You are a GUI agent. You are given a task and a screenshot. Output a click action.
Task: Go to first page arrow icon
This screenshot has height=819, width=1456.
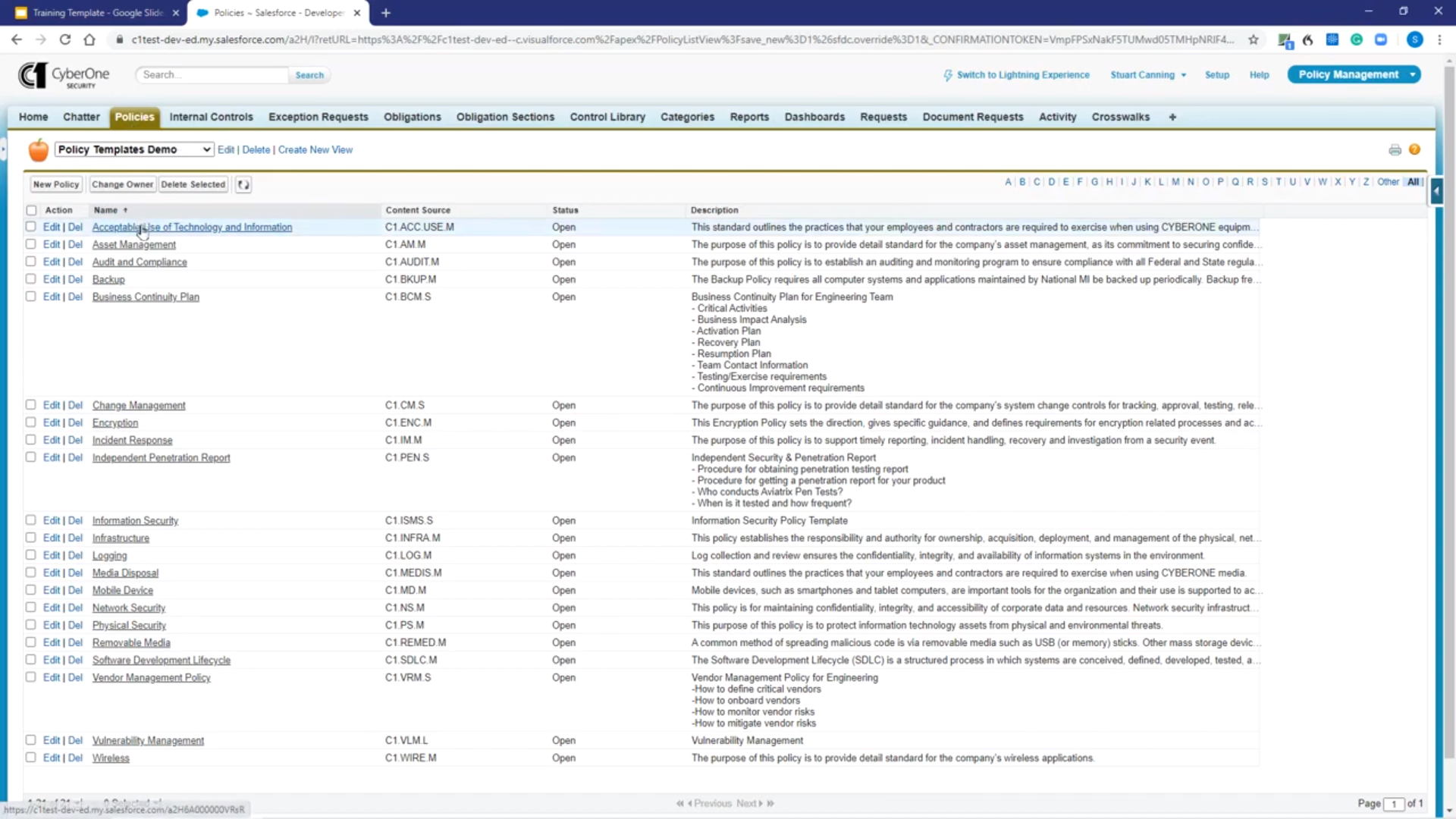pos(680,803)
